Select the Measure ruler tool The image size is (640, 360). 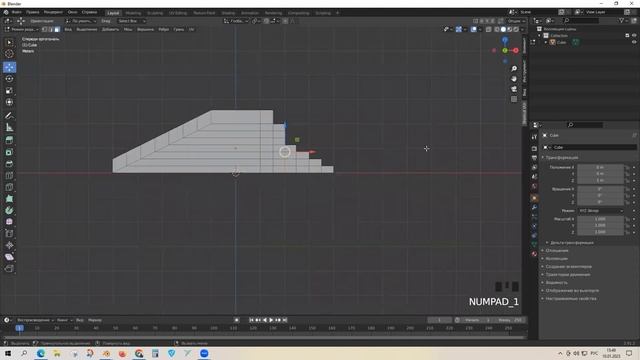pos(9,127)
